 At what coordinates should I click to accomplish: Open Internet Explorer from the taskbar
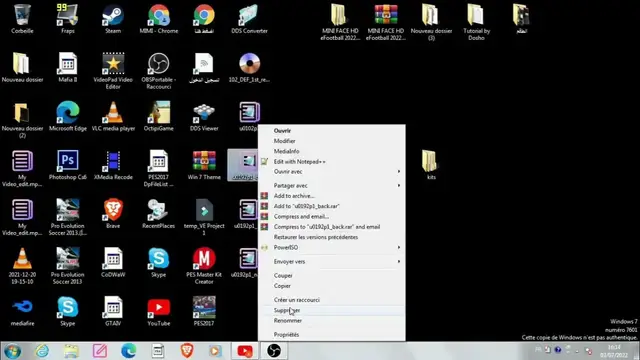42,351
